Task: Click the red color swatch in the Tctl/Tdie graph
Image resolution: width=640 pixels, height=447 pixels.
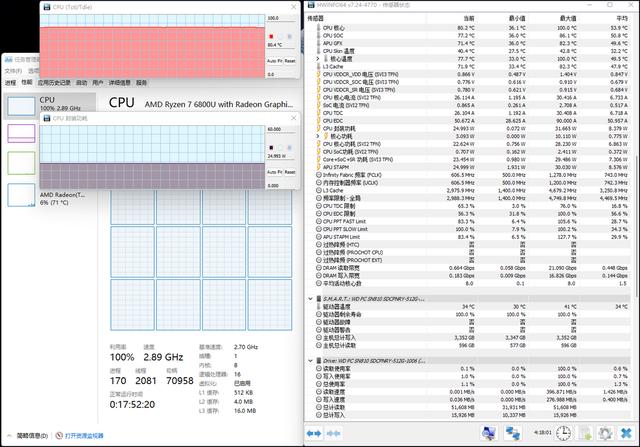Action: pyautogui.click(x=271, y=36)
